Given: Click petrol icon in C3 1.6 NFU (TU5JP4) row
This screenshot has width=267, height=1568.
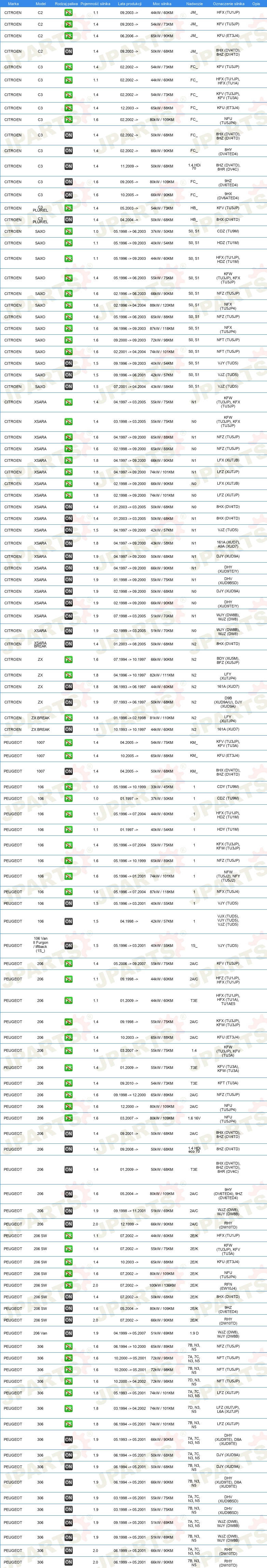Looking at the screenshot, I should (68, 120).
